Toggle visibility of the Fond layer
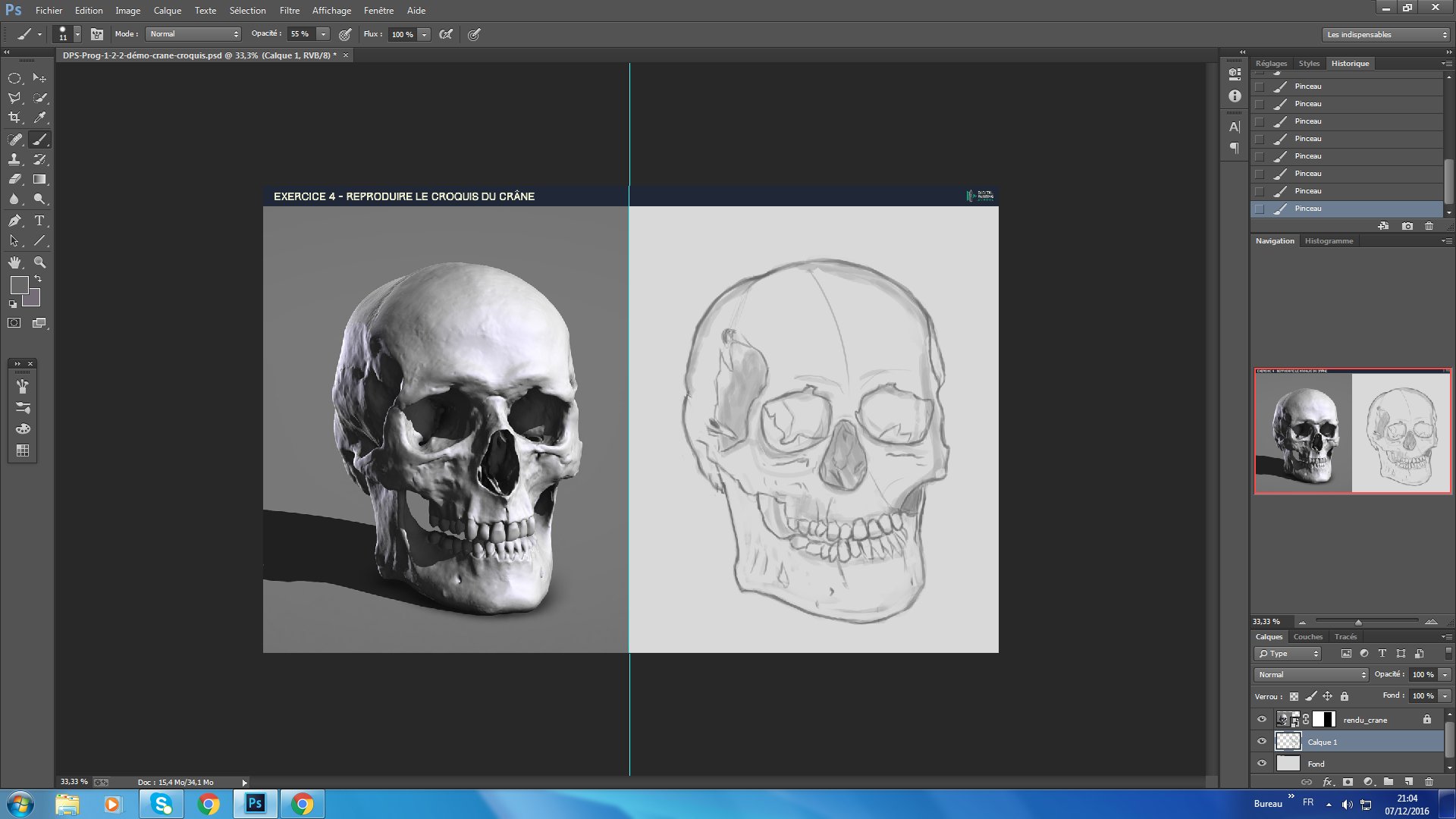 tap(1262, 764)
